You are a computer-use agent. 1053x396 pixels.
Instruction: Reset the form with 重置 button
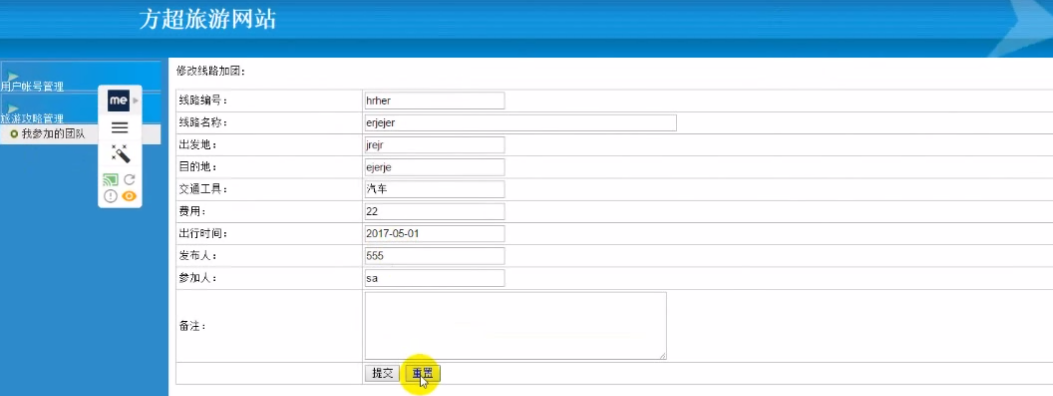tap(423, 374)
